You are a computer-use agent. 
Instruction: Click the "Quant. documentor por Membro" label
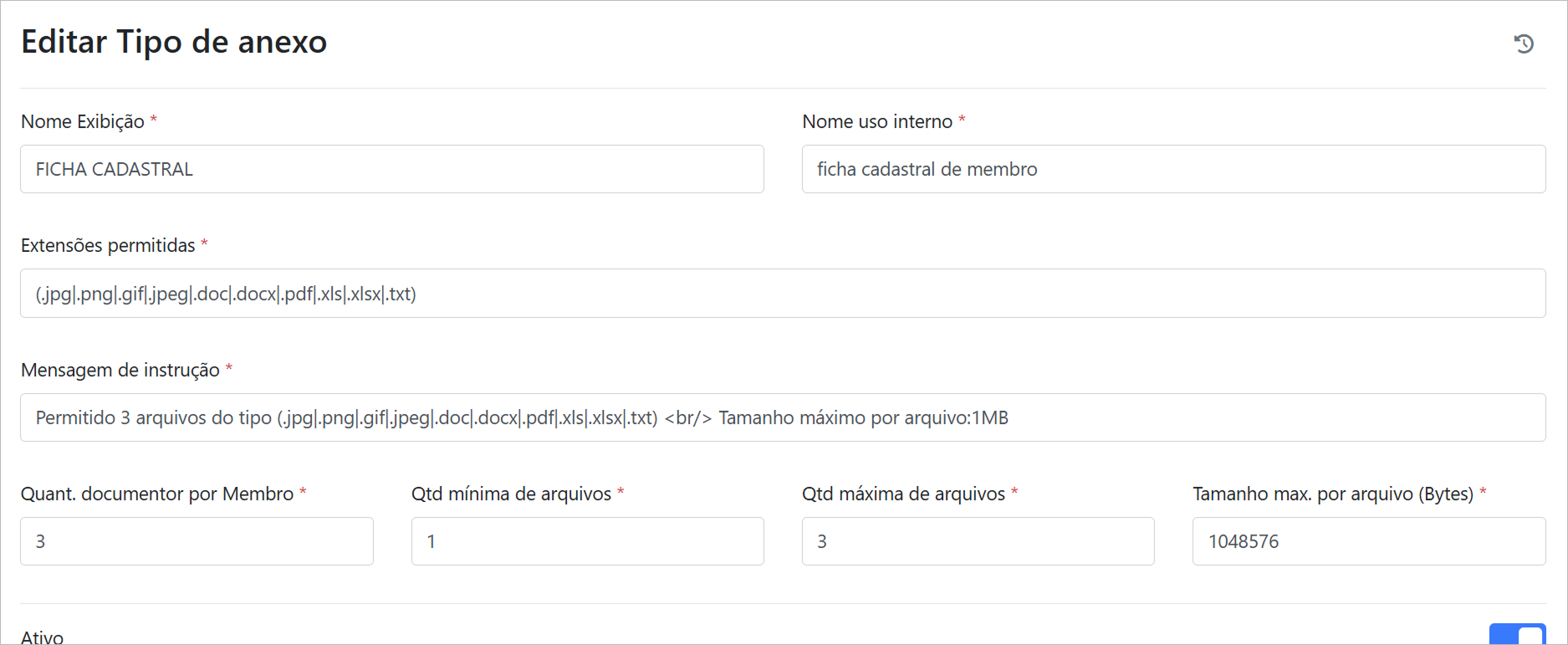point(157,494)
